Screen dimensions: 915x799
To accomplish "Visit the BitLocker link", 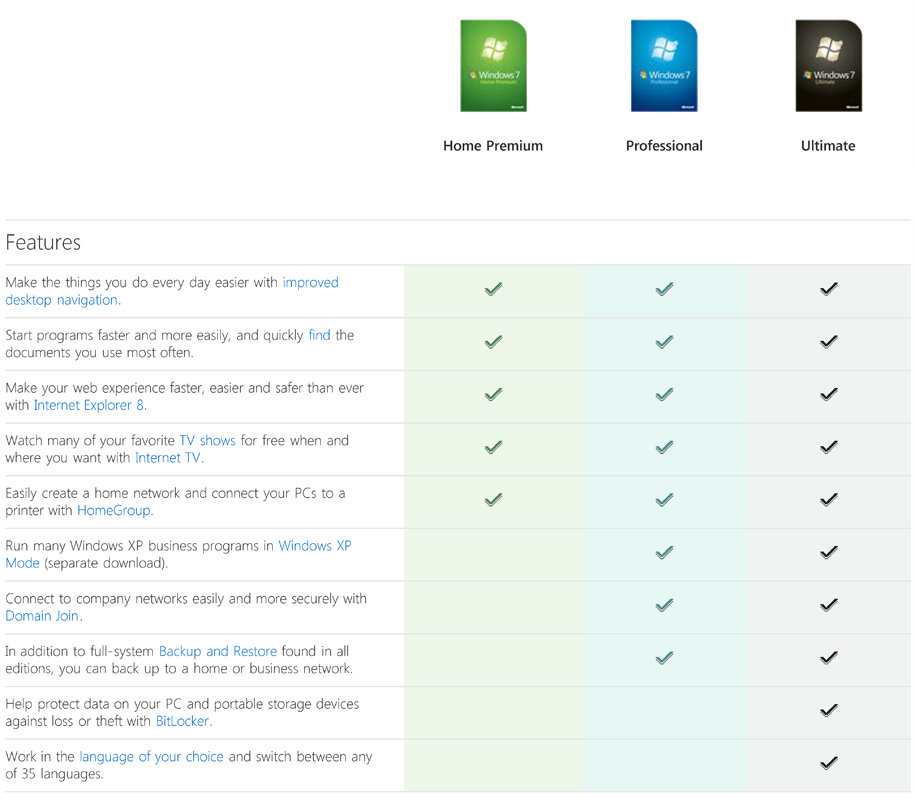I will point(183,721).
